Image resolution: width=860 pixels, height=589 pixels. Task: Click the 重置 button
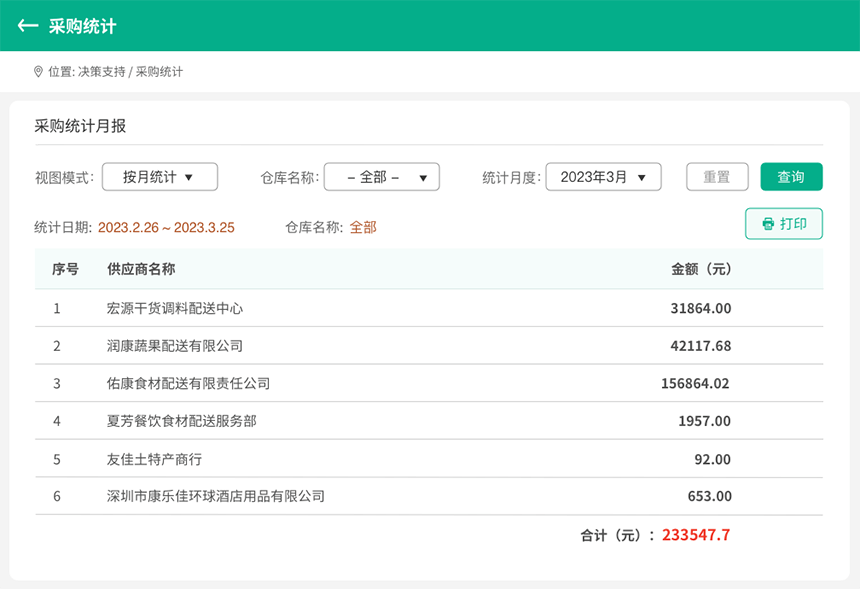(x=717, y=177)
